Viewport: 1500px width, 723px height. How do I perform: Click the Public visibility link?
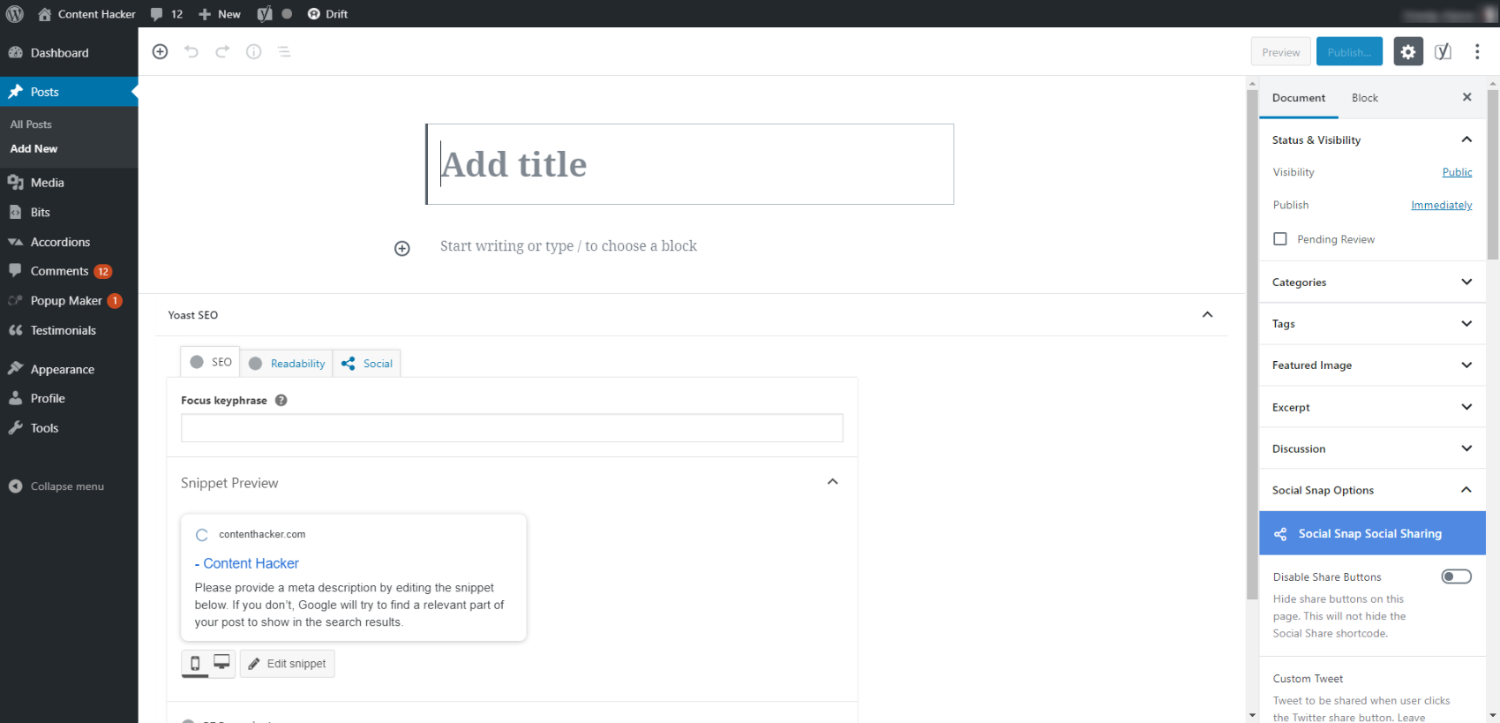[1456, 172]
